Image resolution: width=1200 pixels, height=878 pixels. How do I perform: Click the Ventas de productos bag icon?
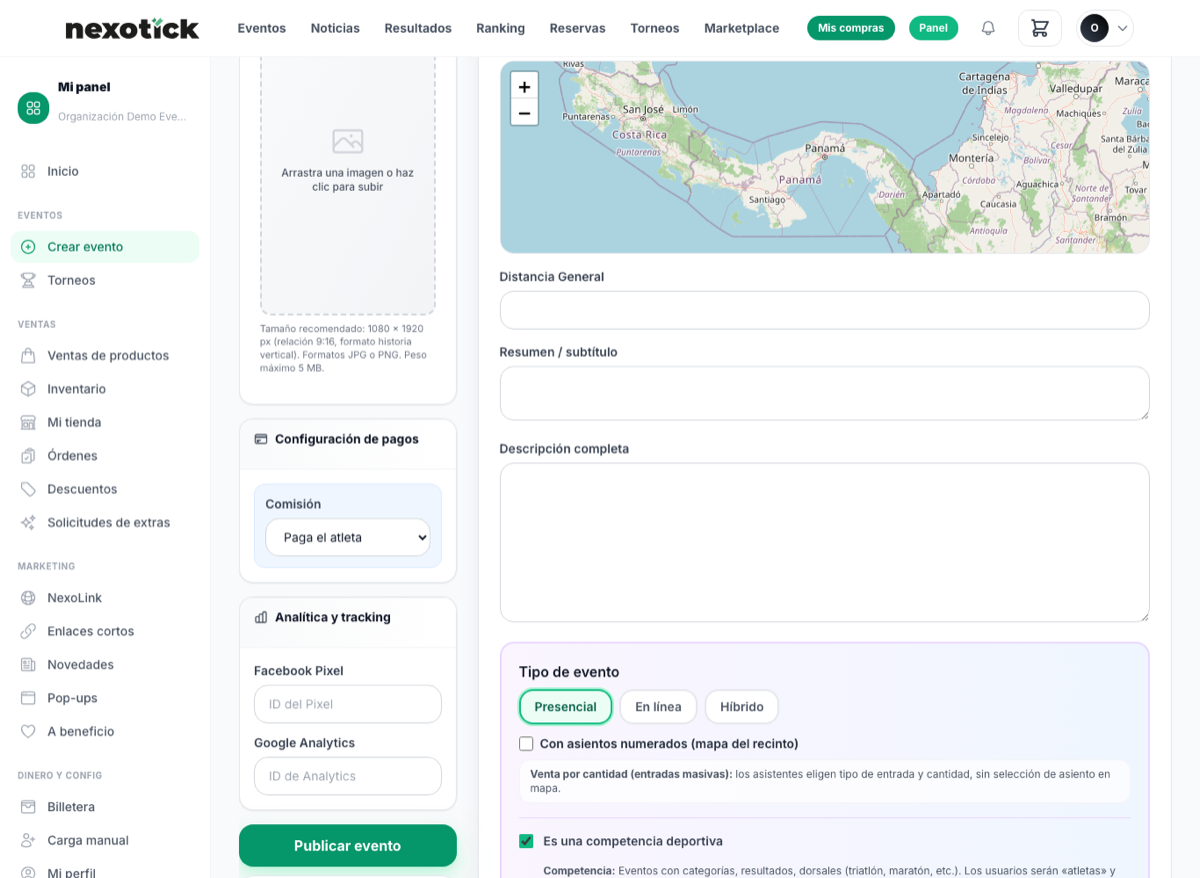tap(28, 355)
